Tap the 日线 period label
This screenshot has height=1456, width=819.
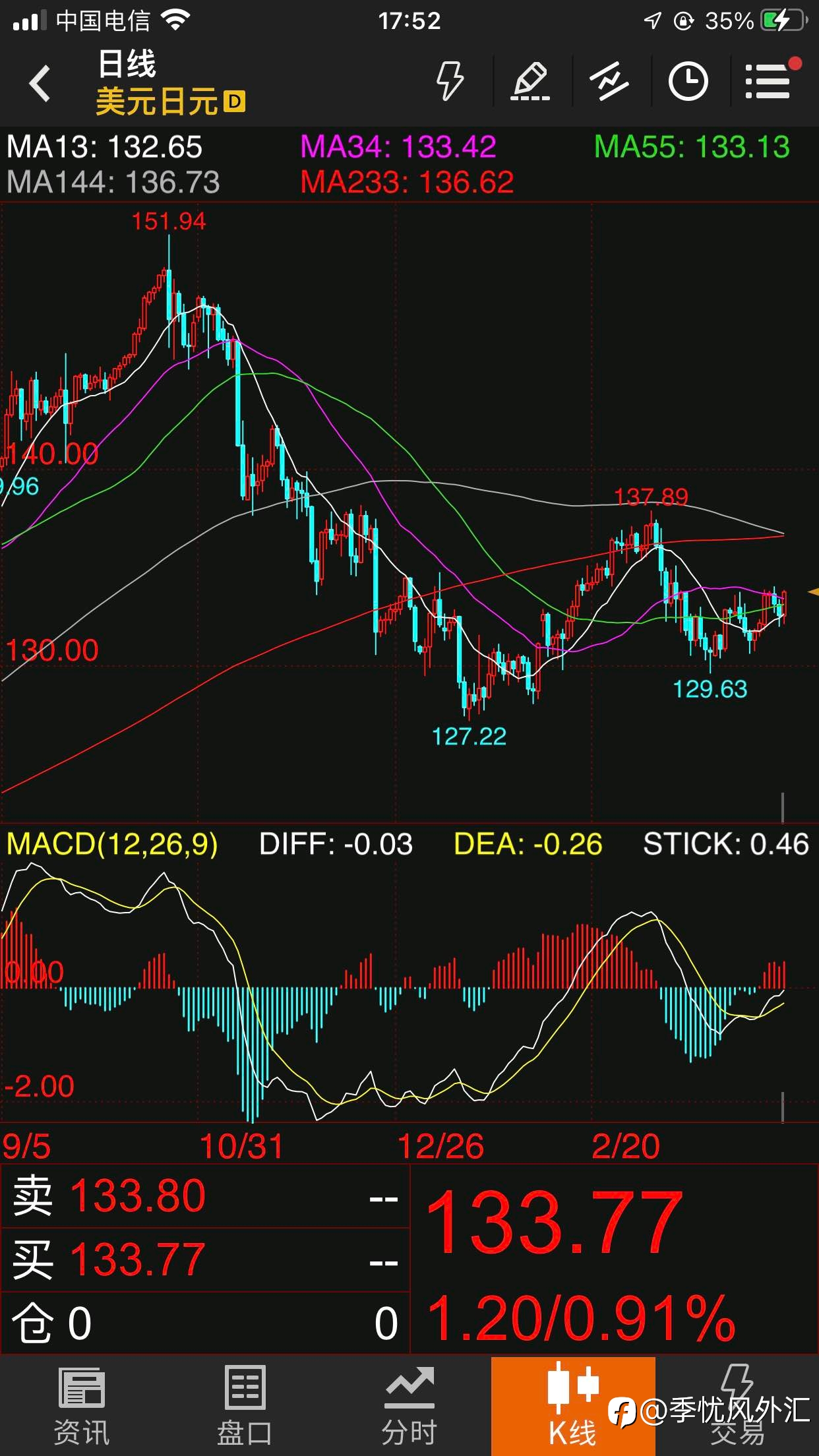127,65
